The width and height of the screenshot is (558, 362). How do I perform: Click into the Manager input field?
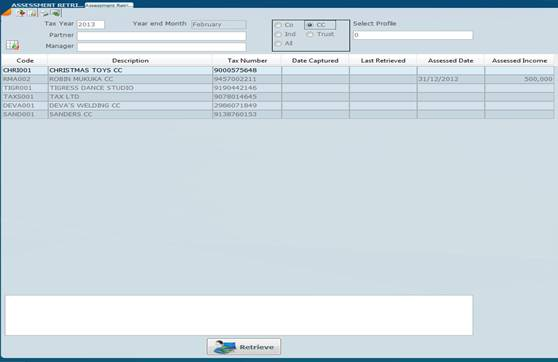coord(162,47)
